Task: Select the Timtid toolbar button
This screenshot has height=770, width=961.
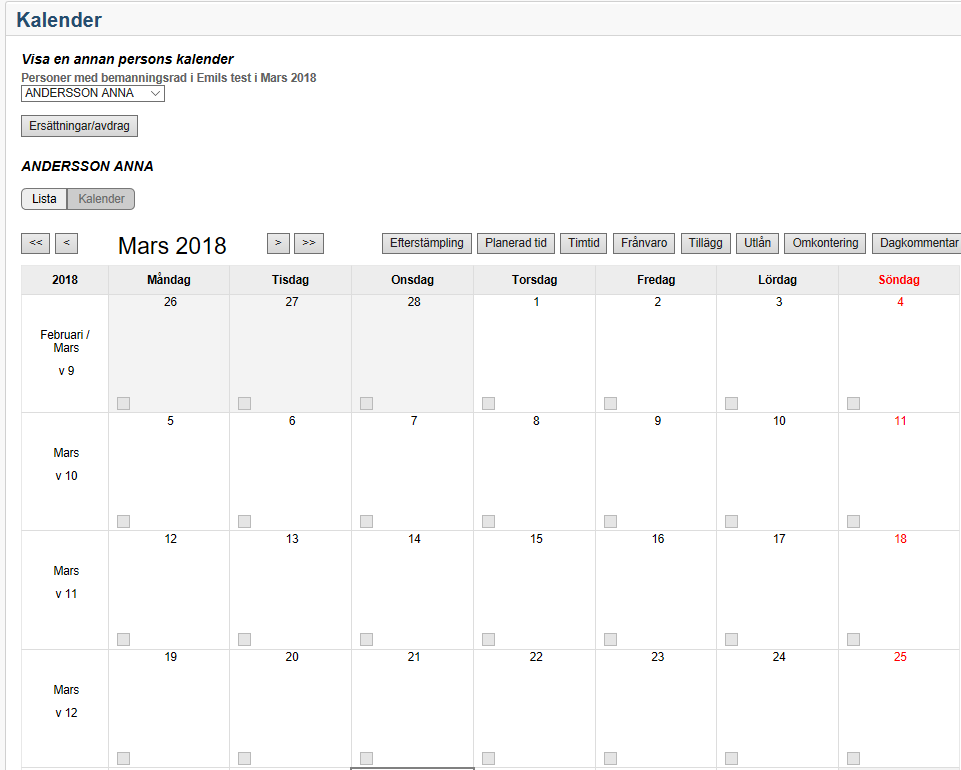Action: click(583, 242)
